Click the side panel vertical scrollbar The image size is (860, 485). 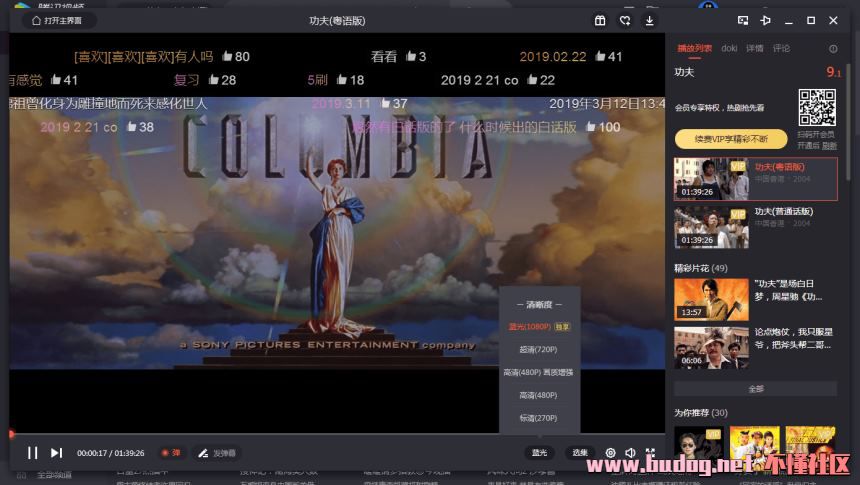(x=848, y=121)
